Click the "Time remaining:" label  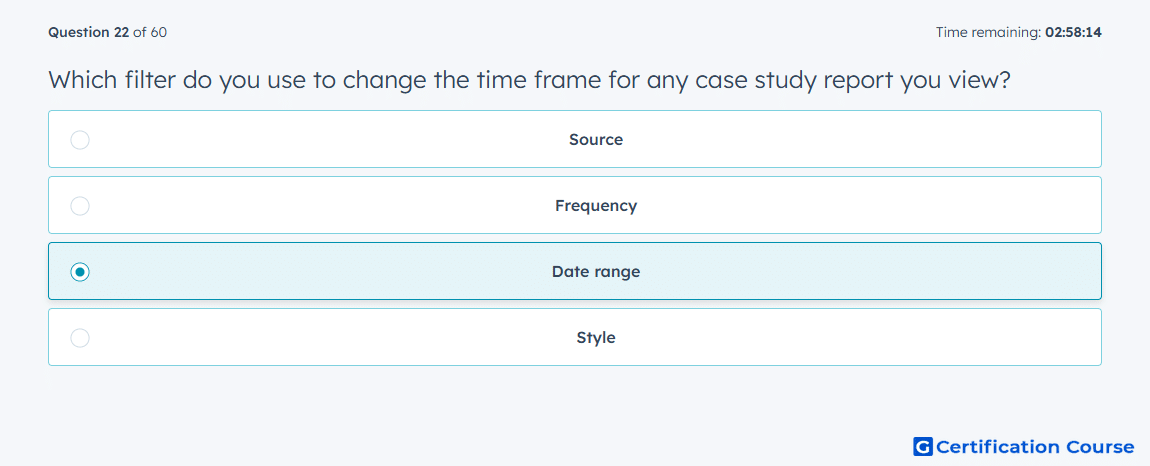pyautogui.click(x=986, y=32)
